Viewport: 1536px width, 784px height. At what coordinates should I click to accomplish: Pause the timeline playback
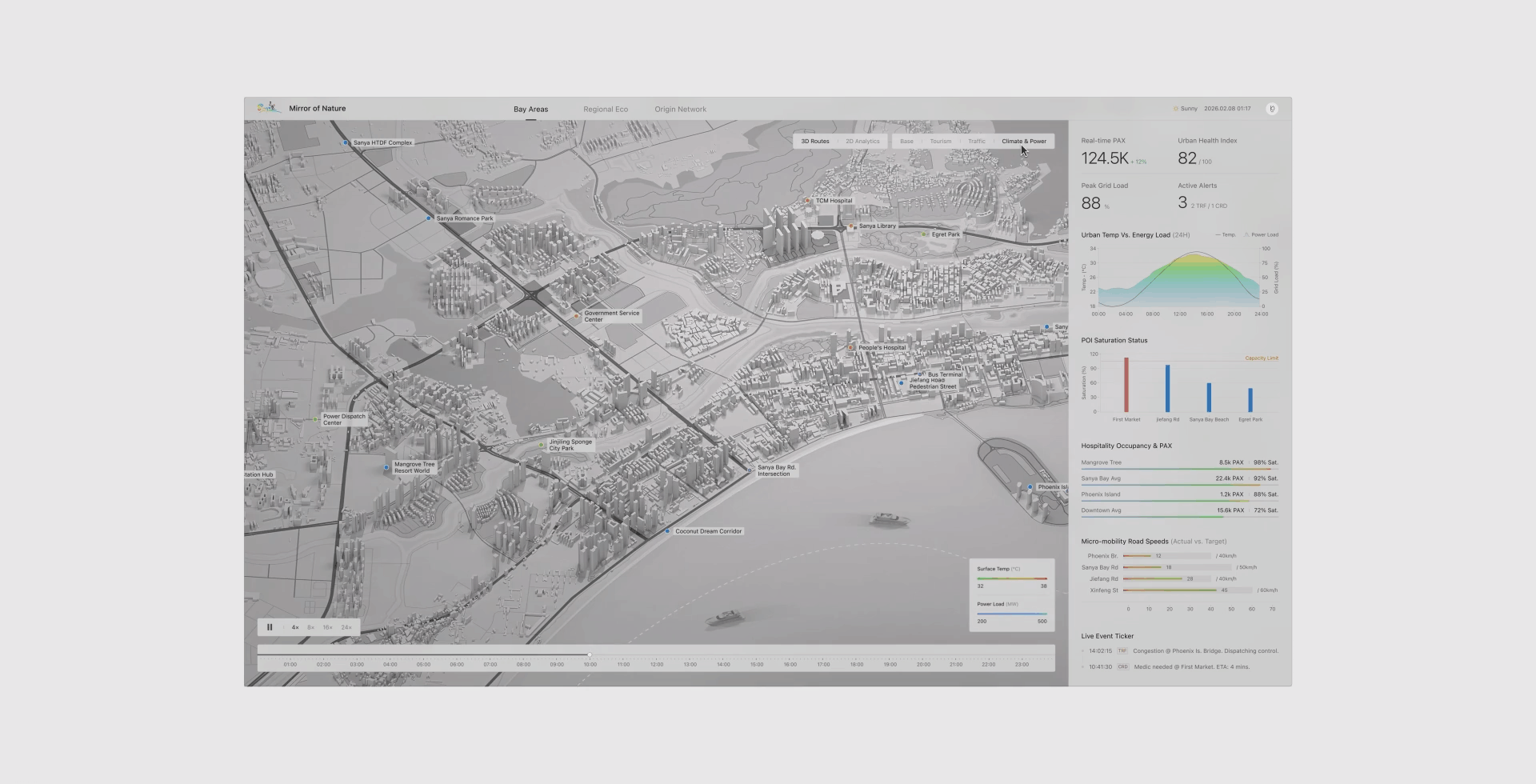[x=270, y=627]
